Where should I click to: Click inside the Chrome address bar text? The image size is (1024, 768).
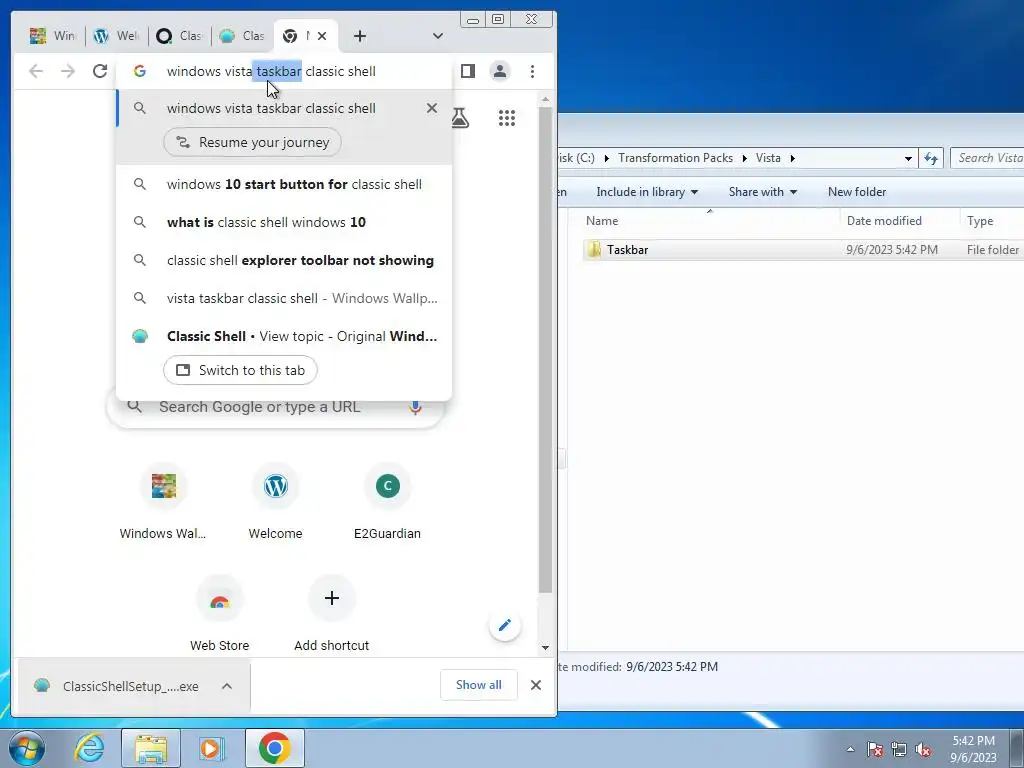pyautogui.click(x=271, y=71)
